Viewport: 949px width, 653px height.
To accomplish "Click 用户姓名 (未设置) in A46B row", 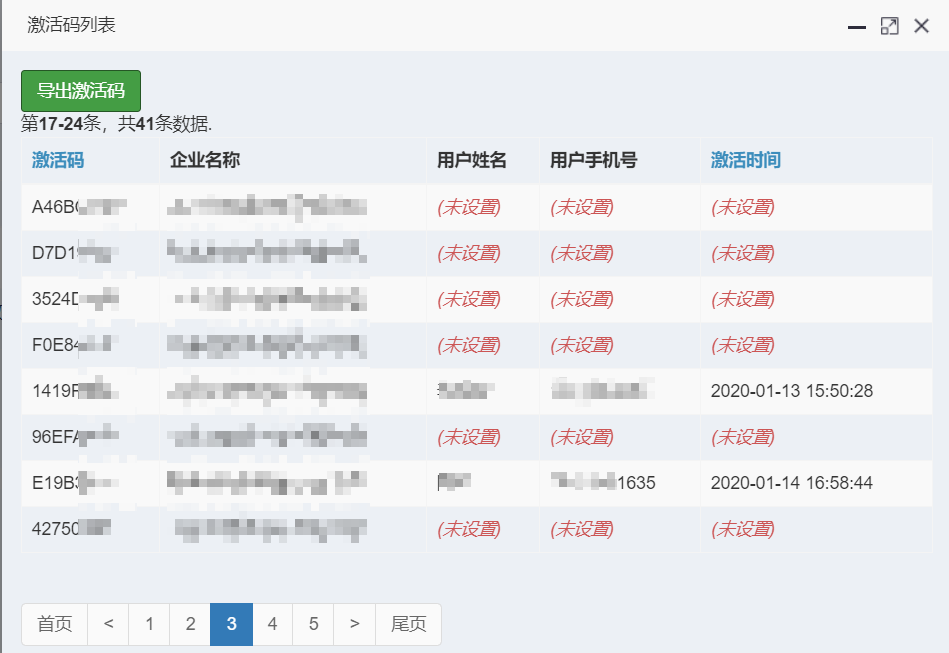I will coord(469,207).
